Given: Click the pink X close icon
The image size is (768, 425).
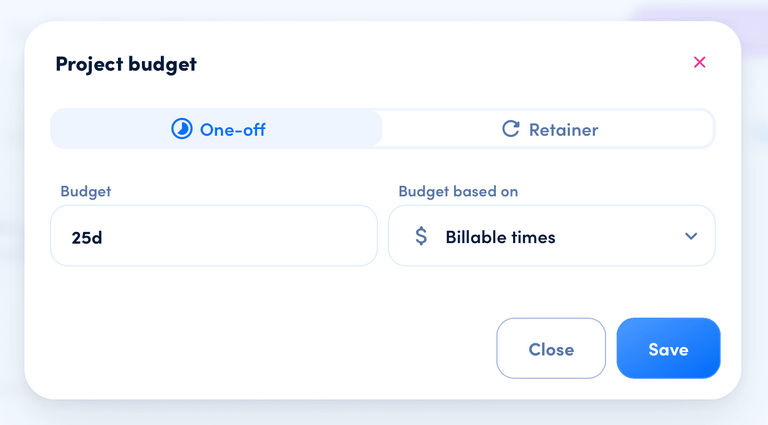Looking at the screenshot, I should pos(700,62).
